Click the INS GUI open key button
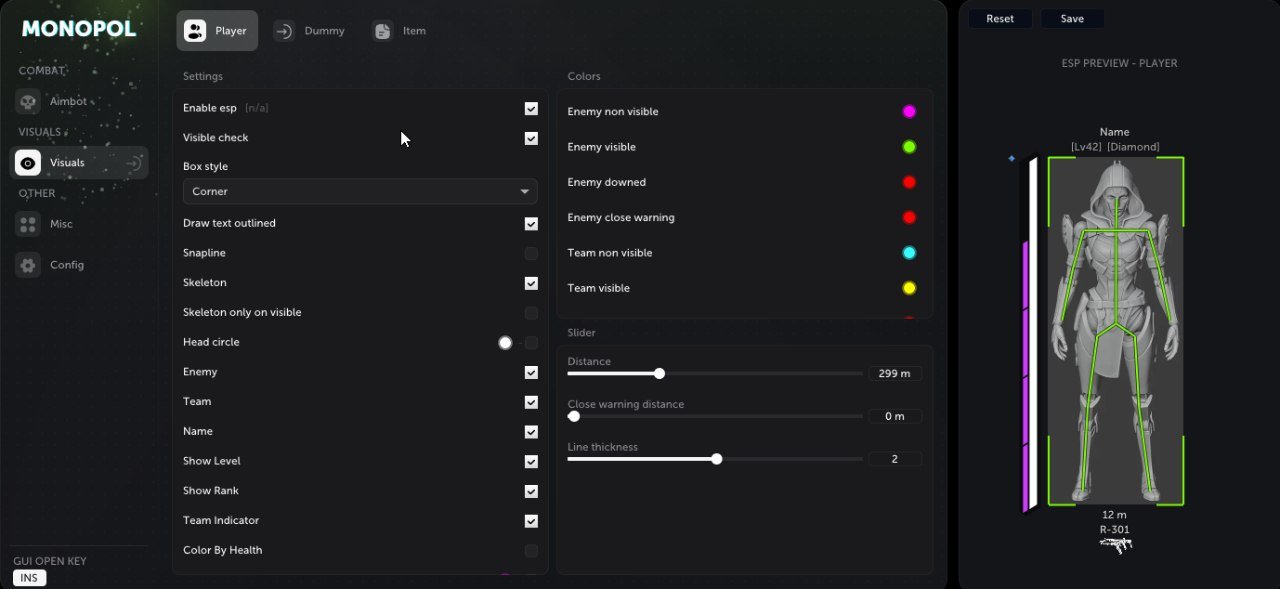 [30, 578]
